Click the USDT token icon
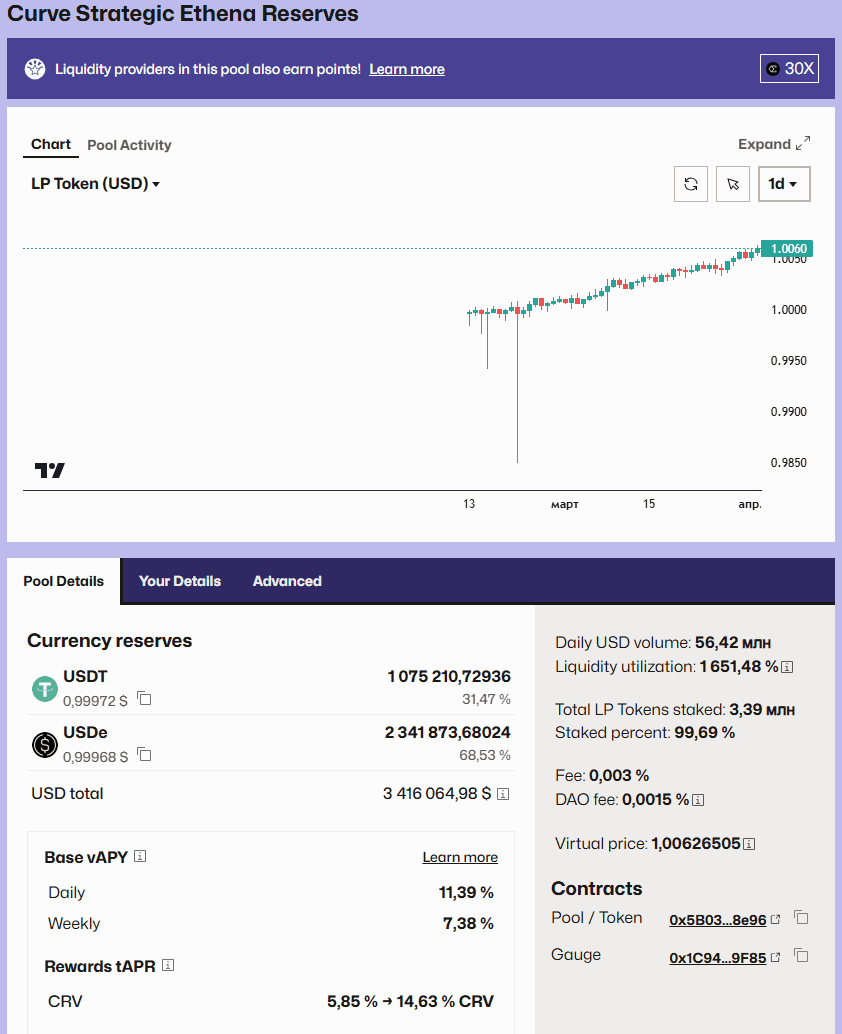 45,689
